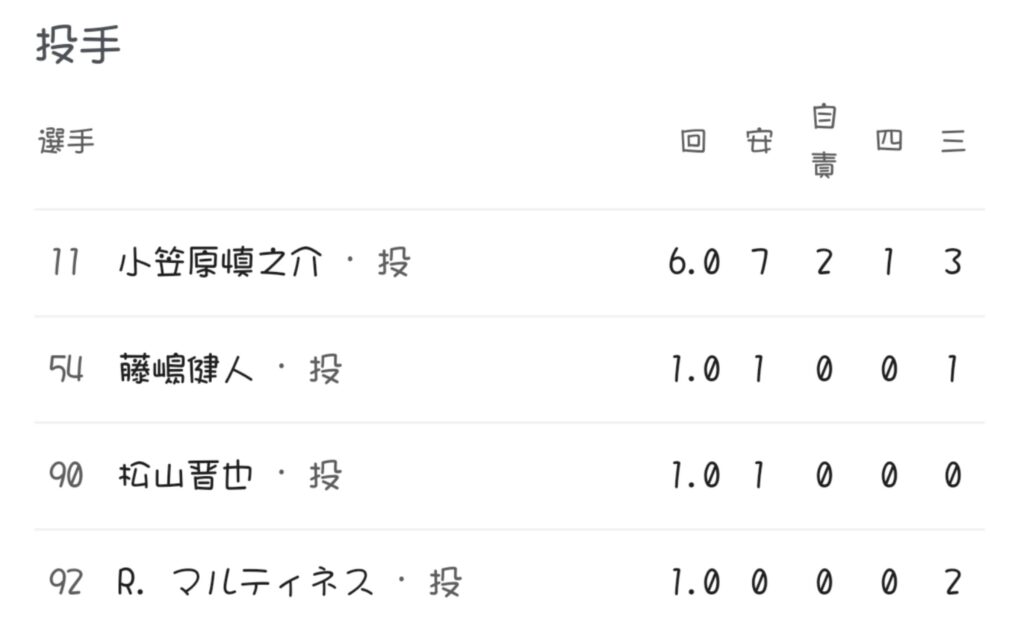Click the 選手 column header

click(x=67, y=142)
